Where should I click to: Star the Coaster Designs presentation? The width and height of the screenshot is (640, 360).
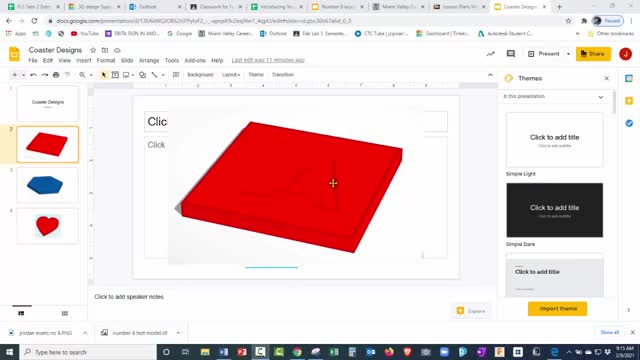(93, 50)
